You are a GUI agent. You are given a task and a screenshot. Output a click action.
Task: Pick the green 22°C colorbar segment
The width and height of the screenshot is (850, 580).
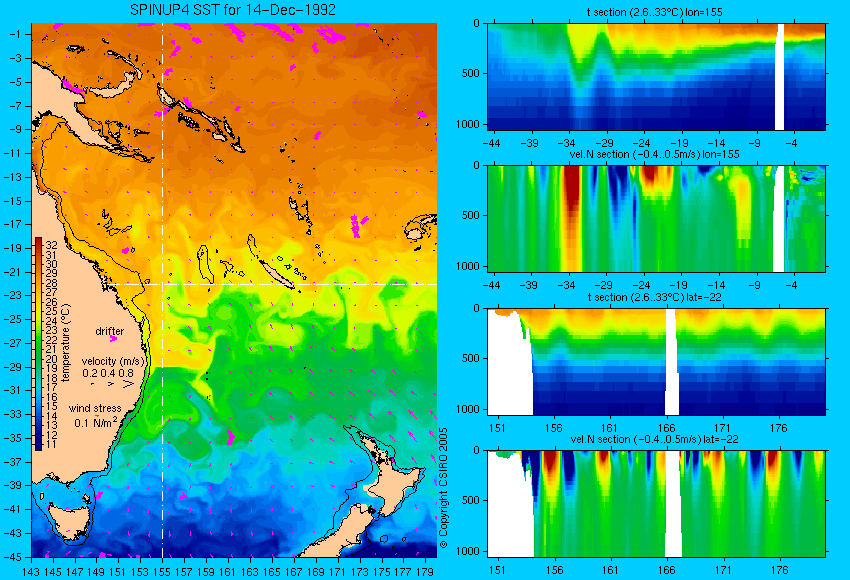pos(38,339)
